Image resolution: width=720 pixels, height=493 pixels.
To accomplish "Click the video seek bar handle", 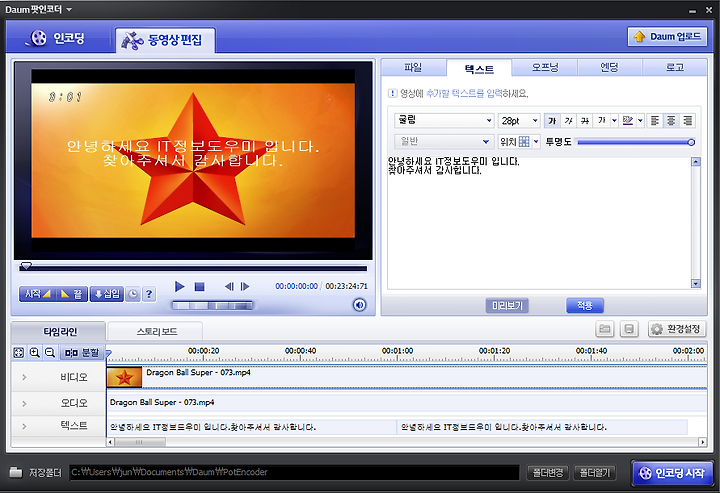I will pos(26,266).
